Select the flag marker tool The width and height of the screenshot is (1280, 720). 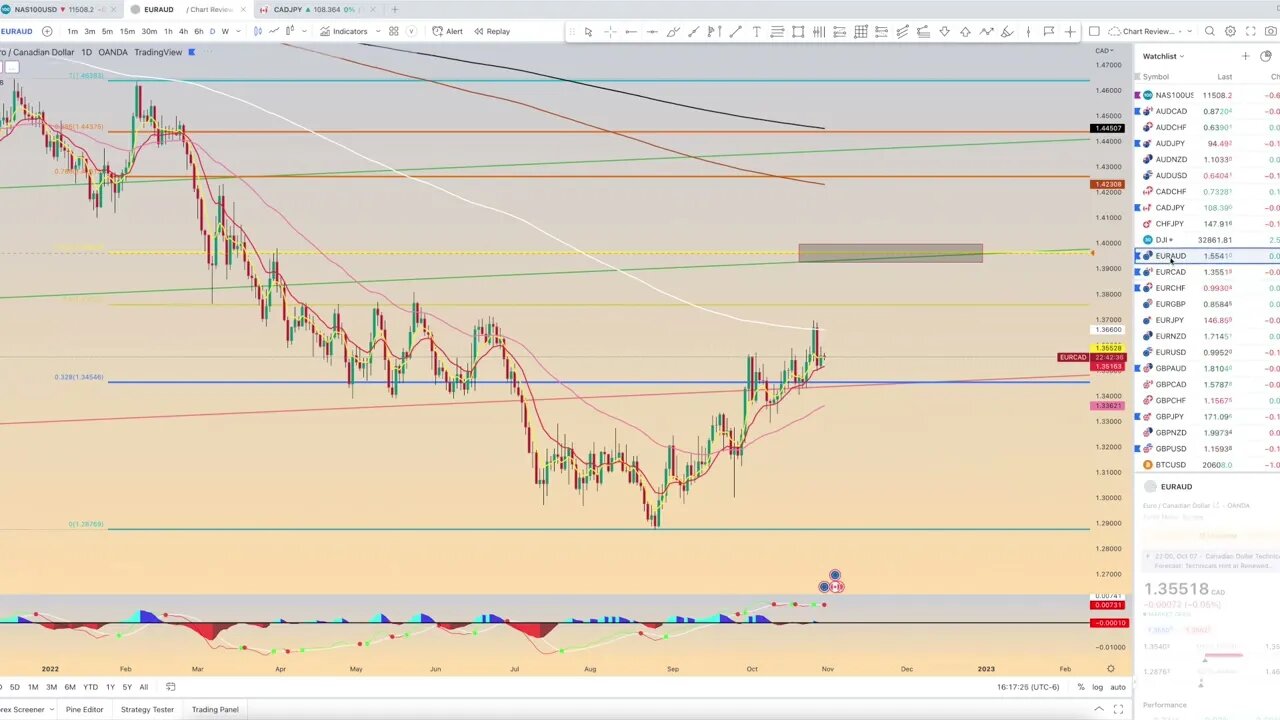(x=1049, y=32)
